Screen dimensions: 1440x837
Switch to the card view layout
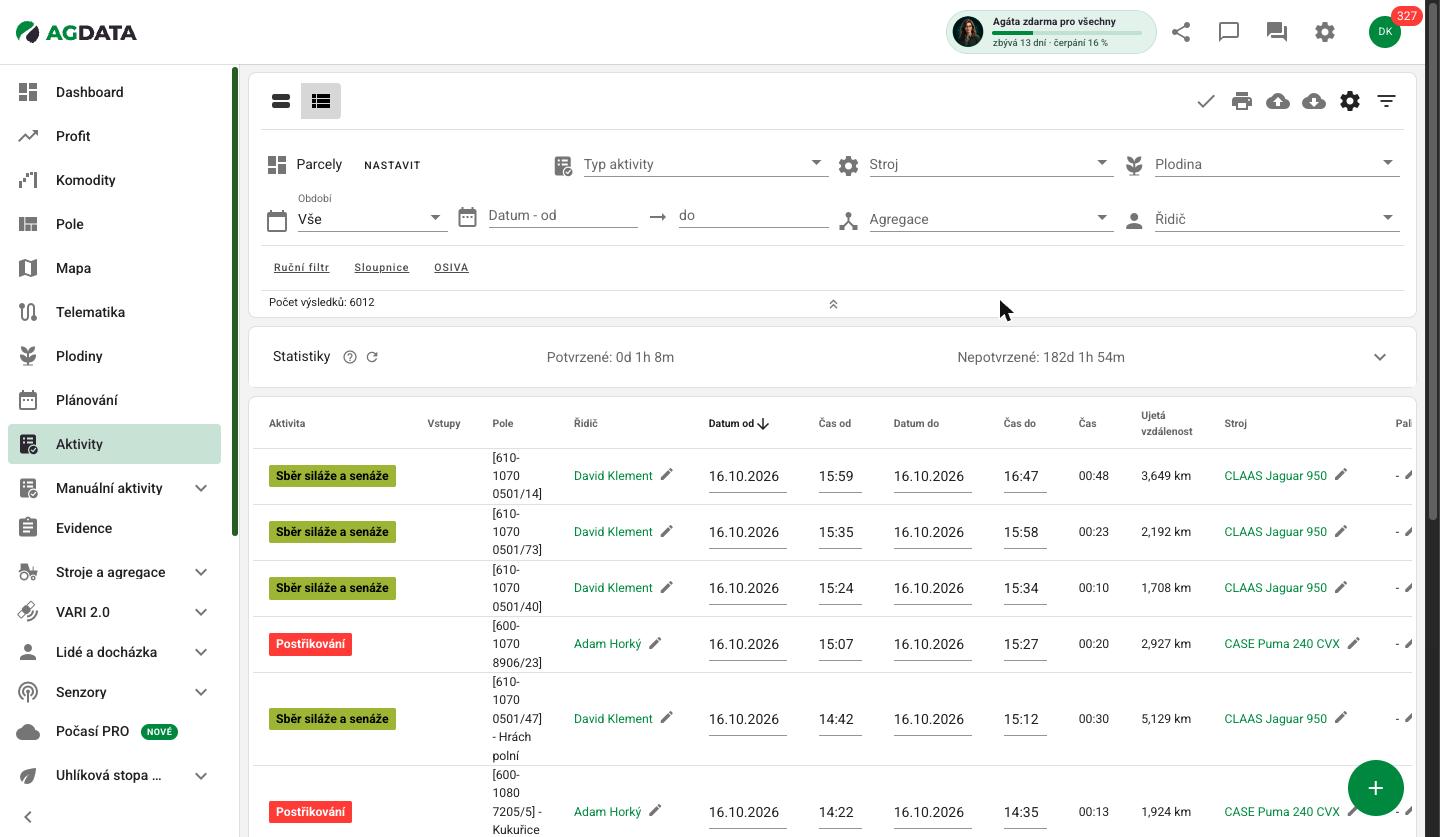281,101
